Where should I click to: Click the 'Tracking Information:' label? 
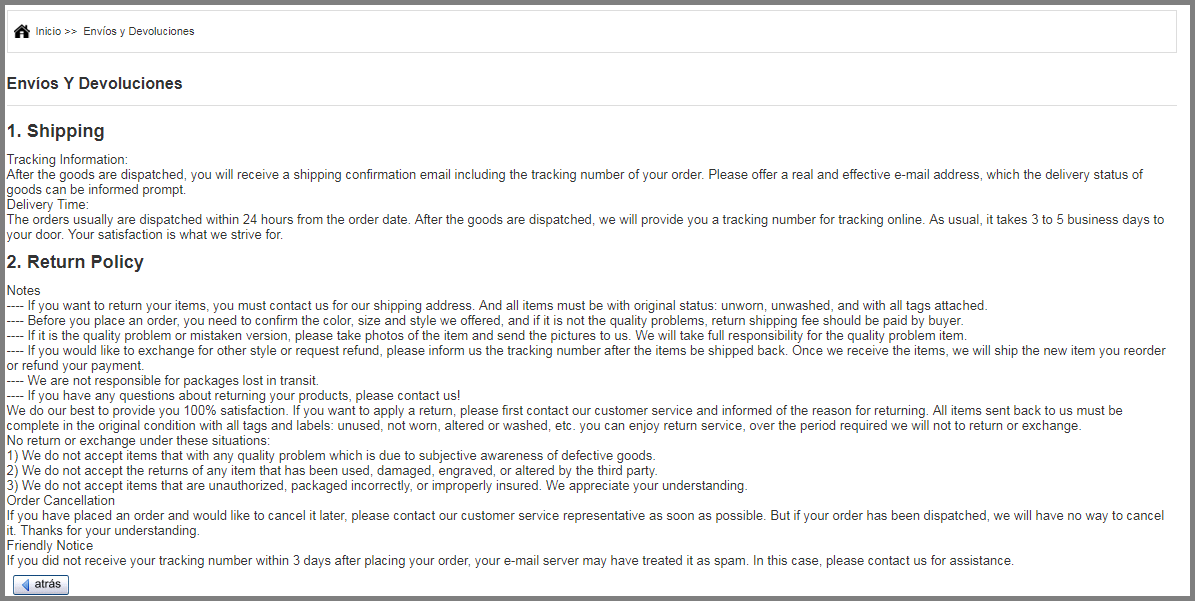tap(67, 159)
